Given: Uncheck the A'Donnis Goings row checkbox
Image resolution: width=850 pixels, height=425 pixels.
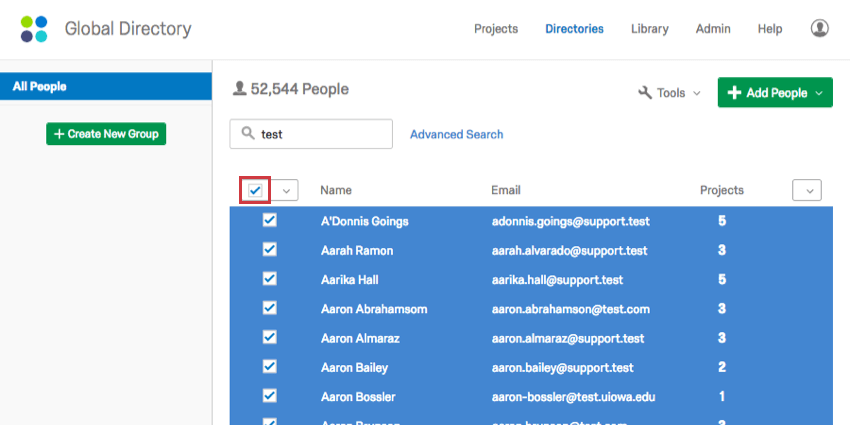Looking at the screenshot, I should [x=269, y=221].
